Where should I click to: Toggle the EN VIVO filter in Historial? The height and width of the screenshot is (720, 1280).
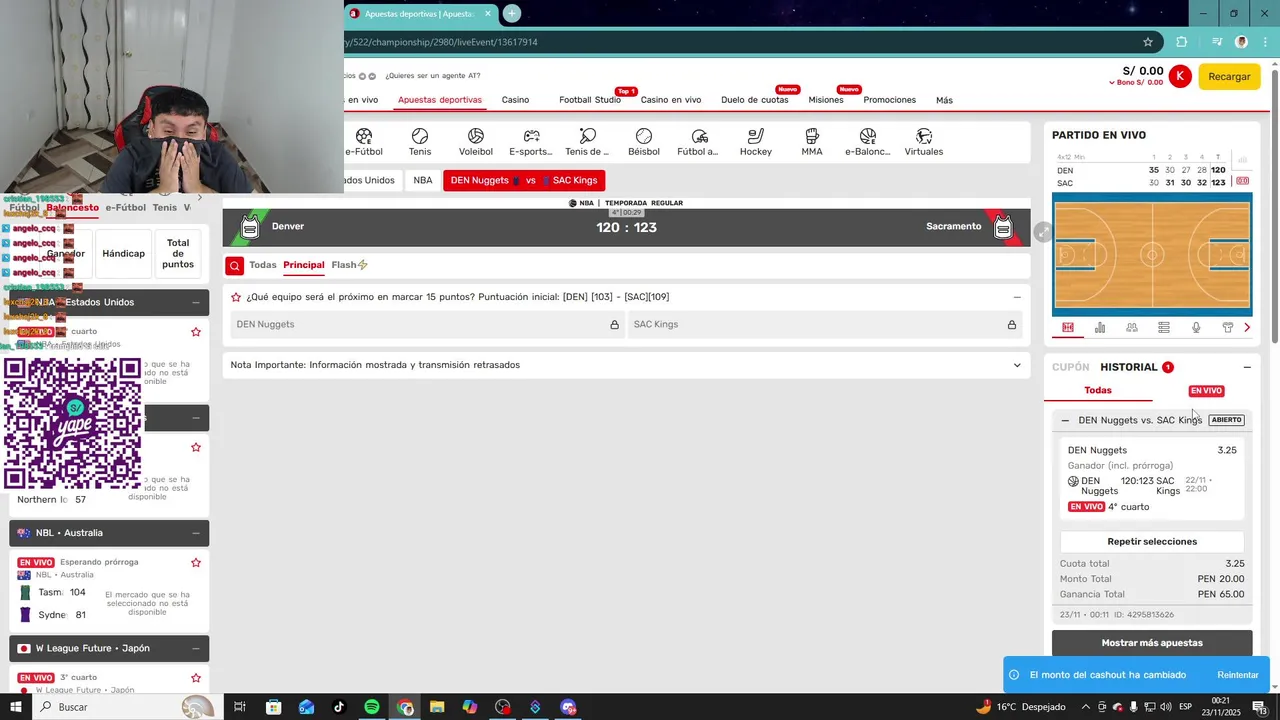tap(1206, 391)
